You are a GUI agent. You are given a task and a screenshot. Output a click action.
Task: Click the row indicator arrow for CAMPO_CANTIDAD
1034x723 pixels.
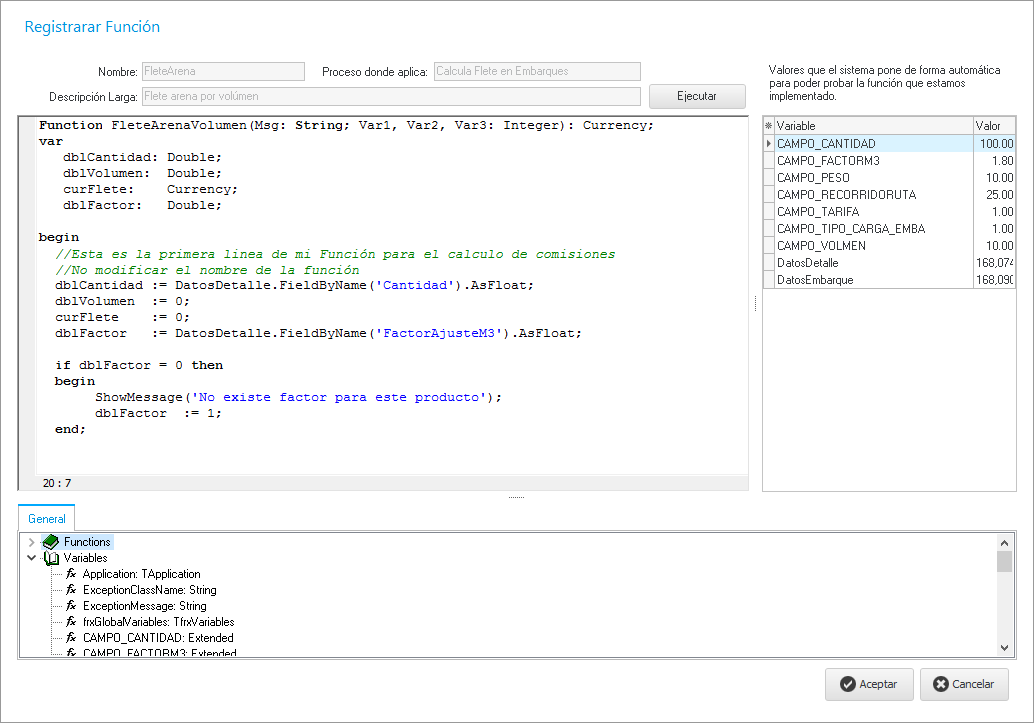pyautogui.click(x=768, y=144)
